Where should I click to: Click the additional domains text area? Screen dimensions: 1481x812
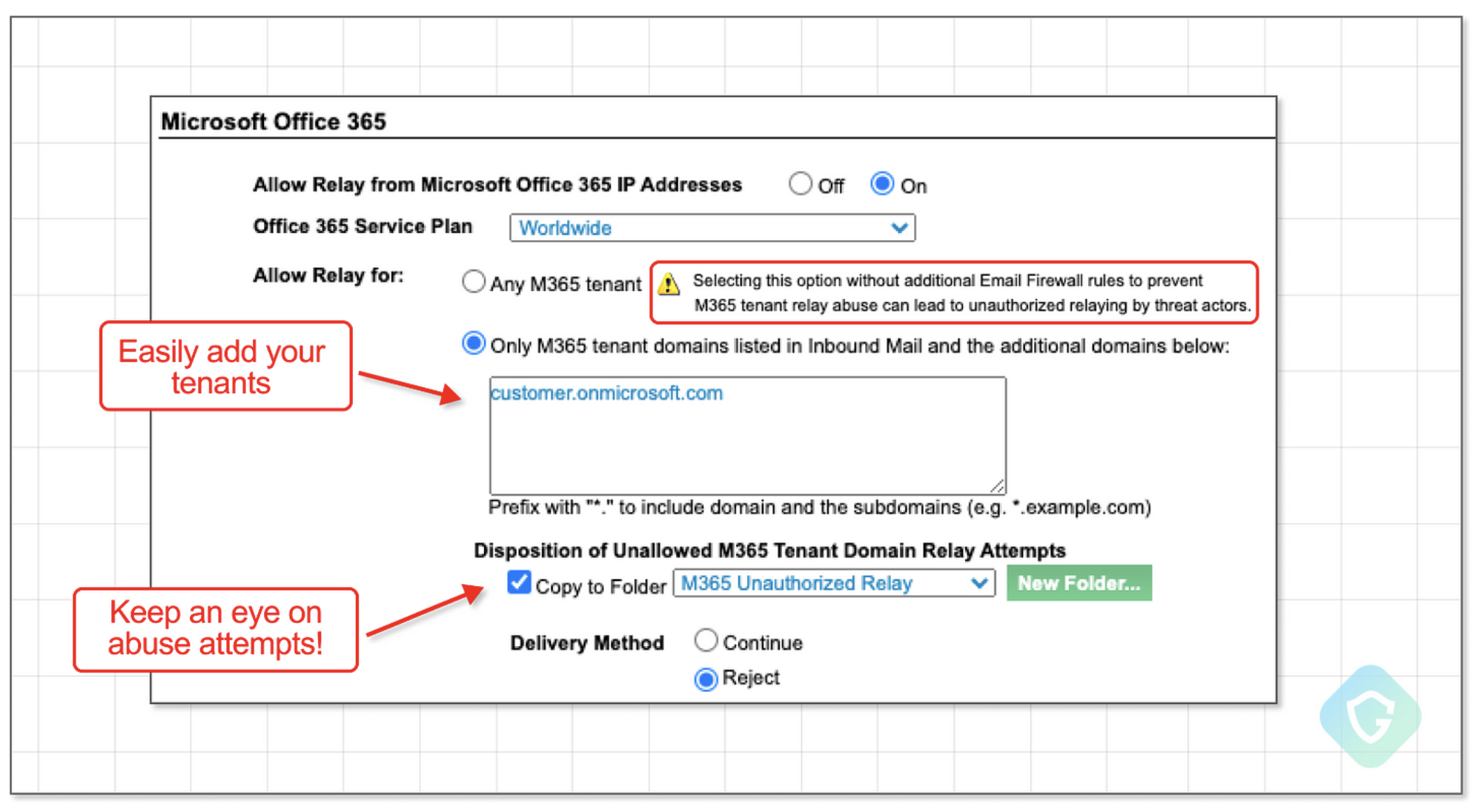[x=747, y=436]
